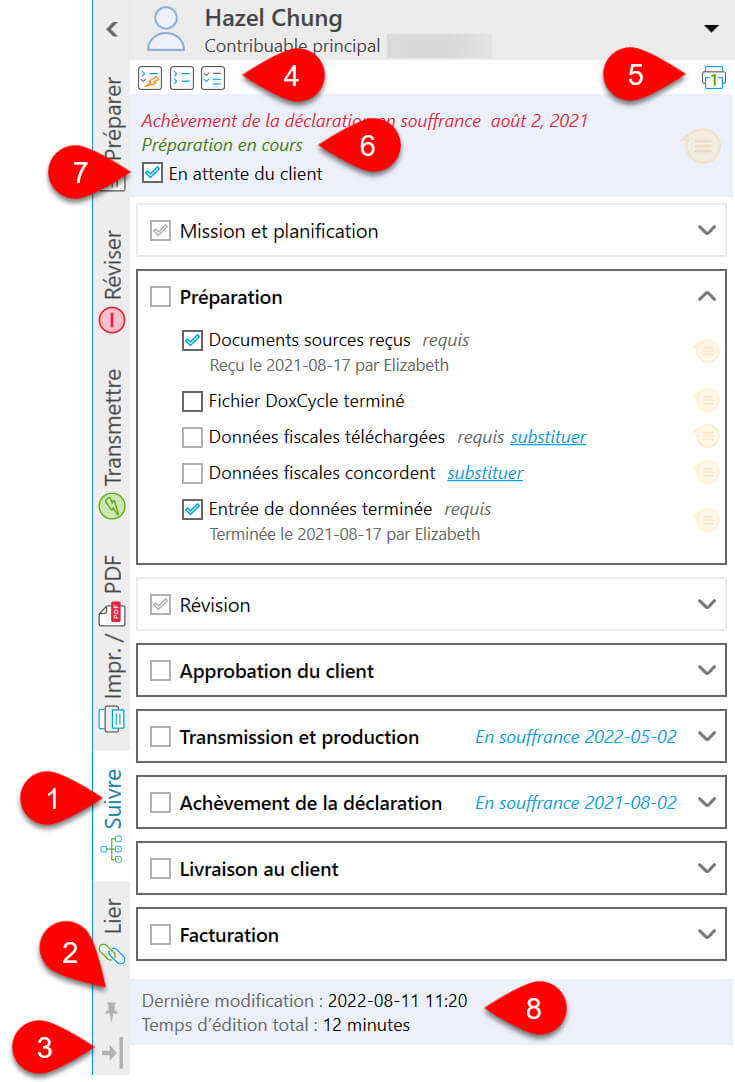The width and height of the screenshot is (735, 1082).
Task: Open note icon for Données fiscales concordent
Action: (x=707, y=471)
